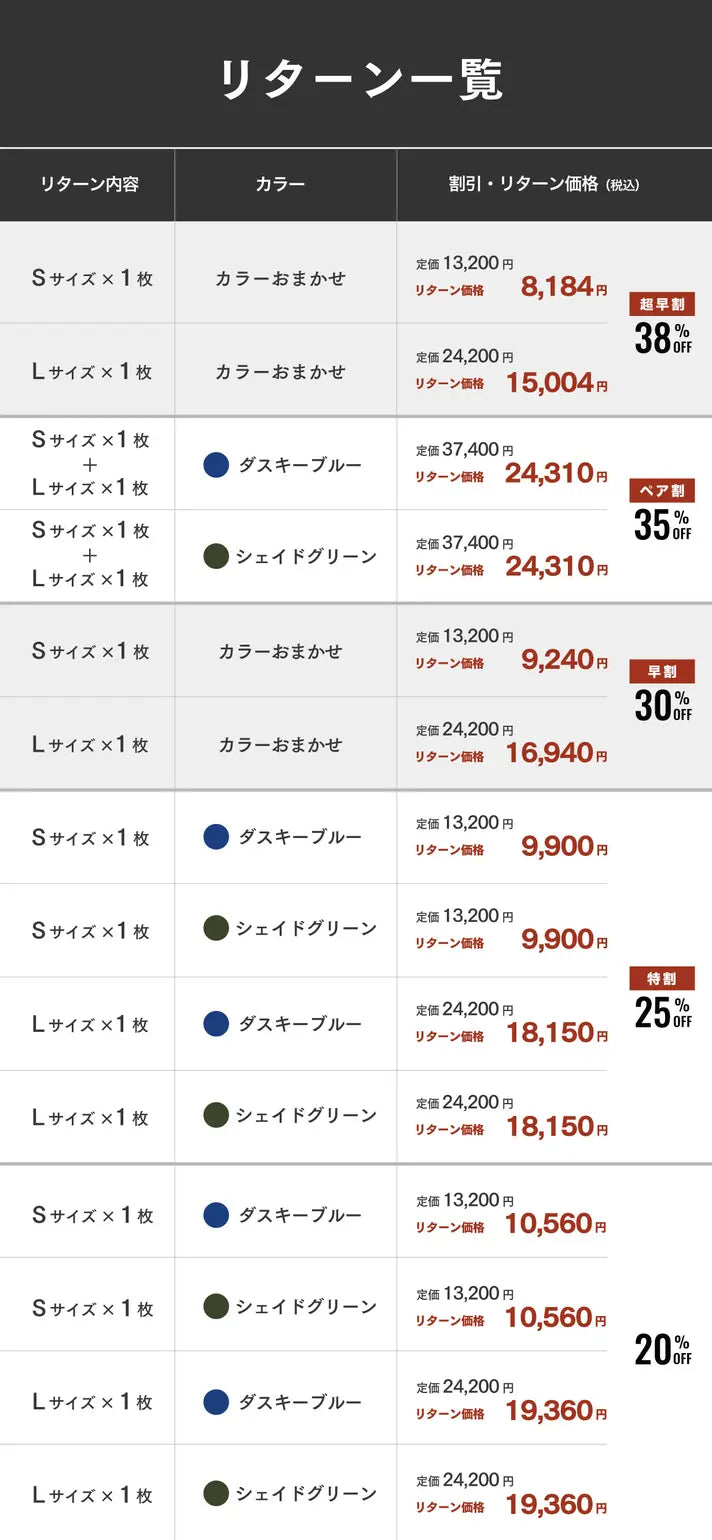Click カラーおまかせ in the 8,184円 row
Viewport: 712px width, 1540px height.
280,279
